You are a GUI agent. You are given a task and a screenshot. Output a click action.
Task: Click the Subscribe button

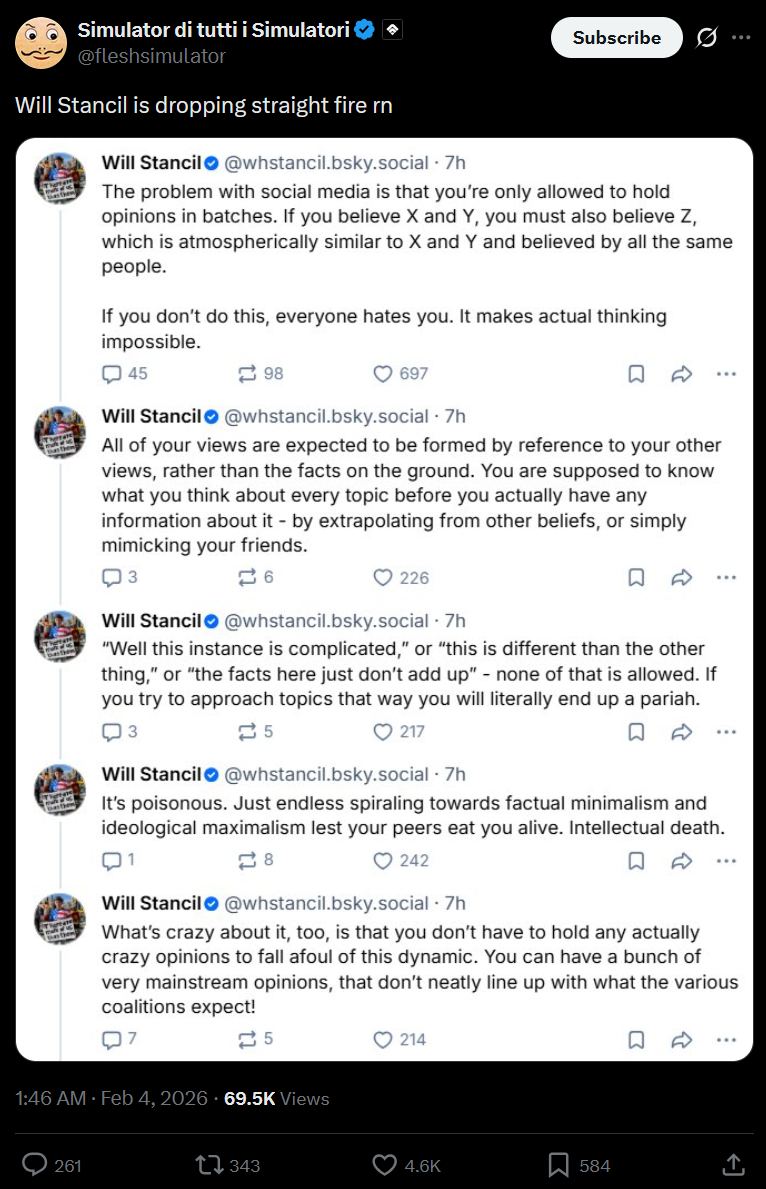616,38
